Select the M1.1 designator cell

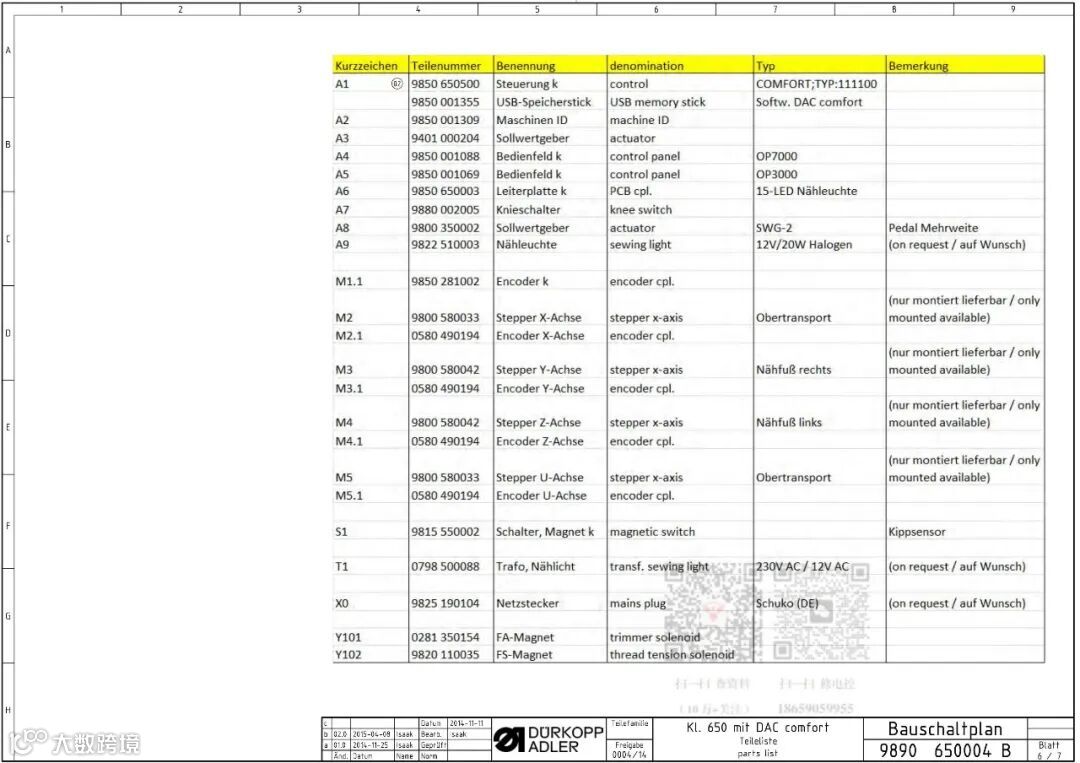349,281
